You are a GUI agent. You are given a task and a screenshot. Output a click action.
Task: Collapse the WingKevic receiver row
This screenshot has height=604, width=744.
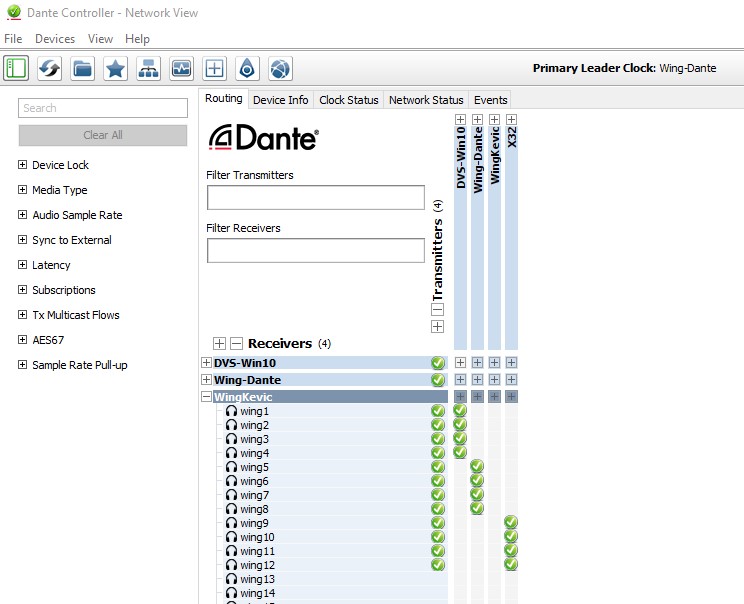click(206, 397)
